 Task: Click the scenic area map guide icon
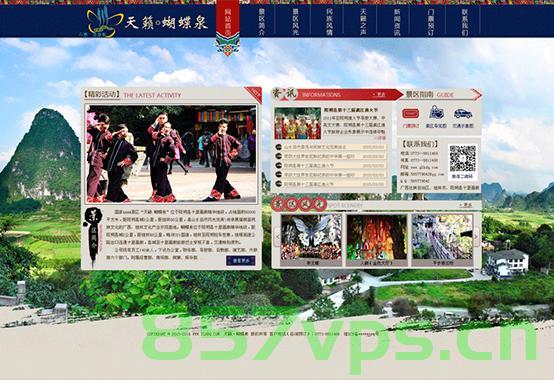click(x=436, y=112)
